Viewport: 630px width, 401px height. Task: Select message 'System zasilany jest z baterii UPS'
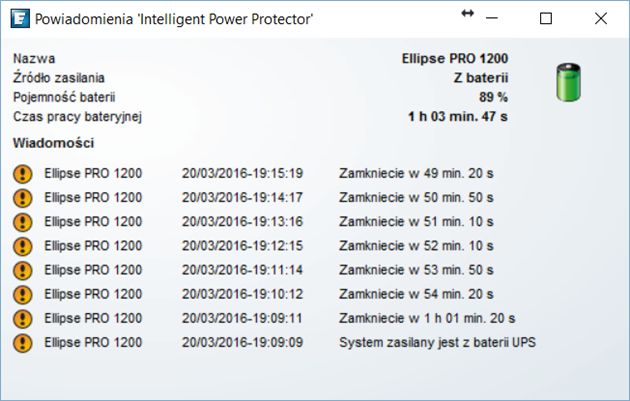tap(438, 343)
